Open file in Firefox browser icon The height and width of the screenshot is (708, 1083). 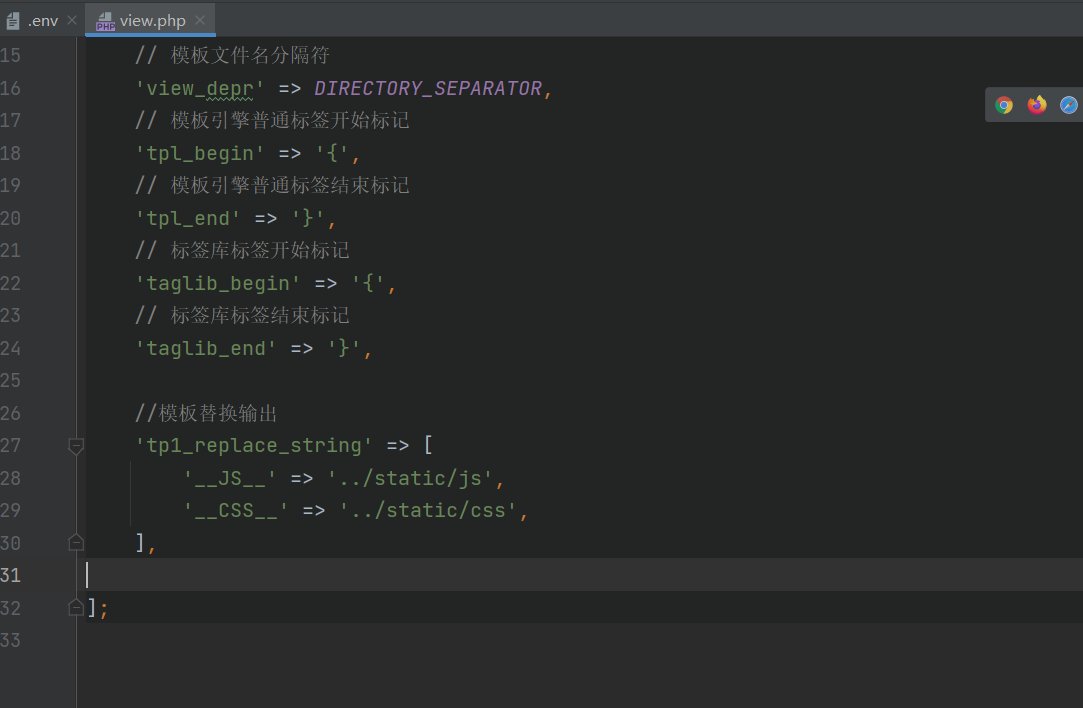coord(1036,105)
